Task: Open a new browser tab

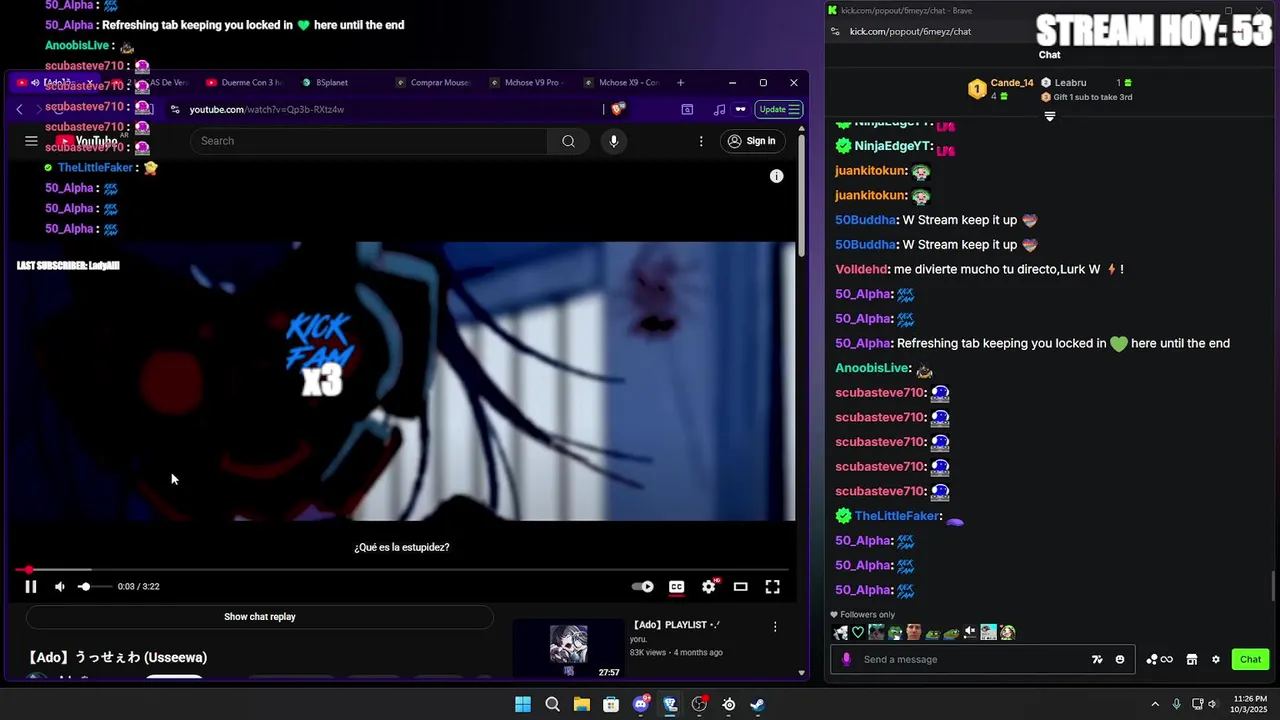Action: (x=680, y=82)
